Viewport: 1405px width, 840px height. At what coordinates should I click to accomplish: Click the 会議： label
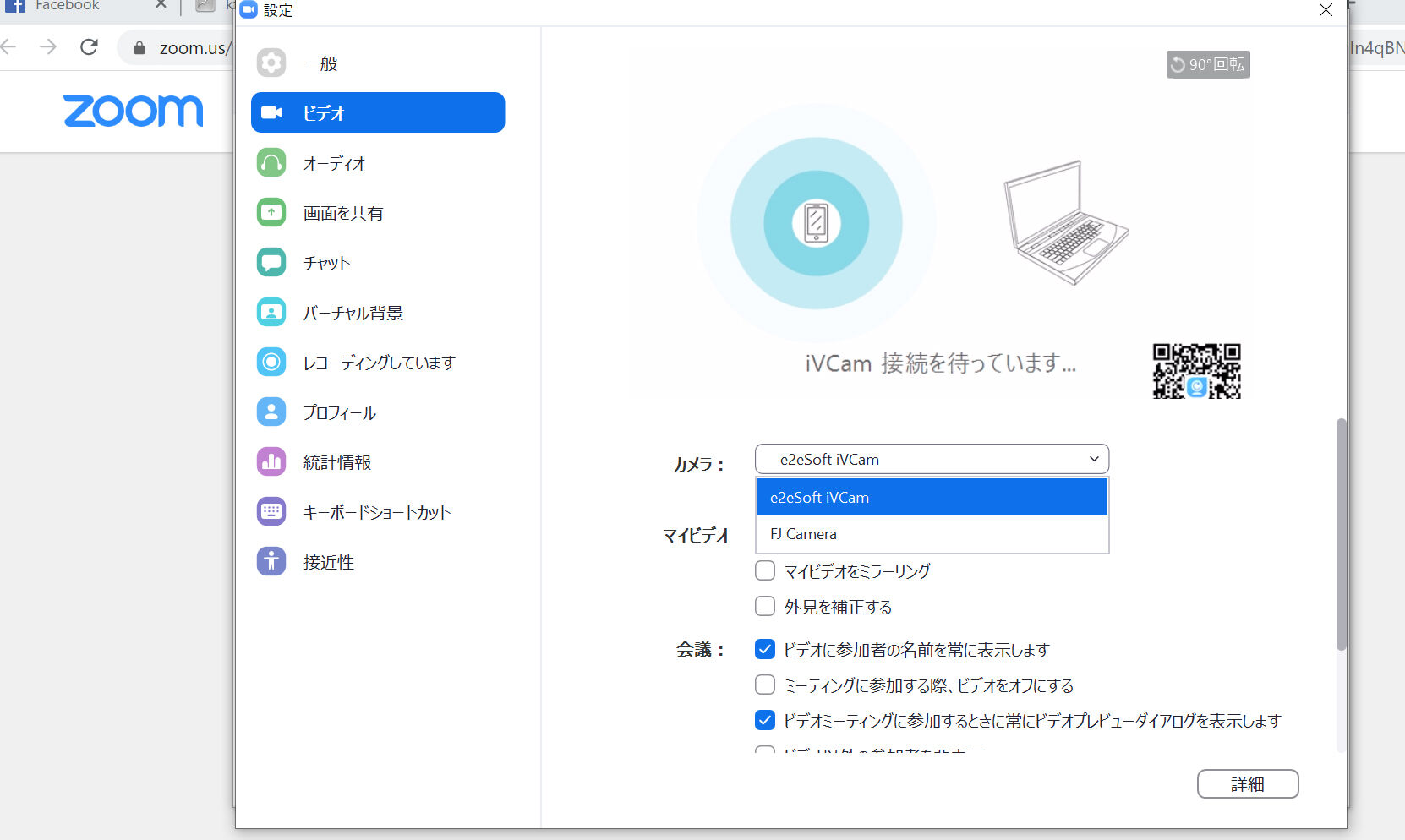point(701,649)
